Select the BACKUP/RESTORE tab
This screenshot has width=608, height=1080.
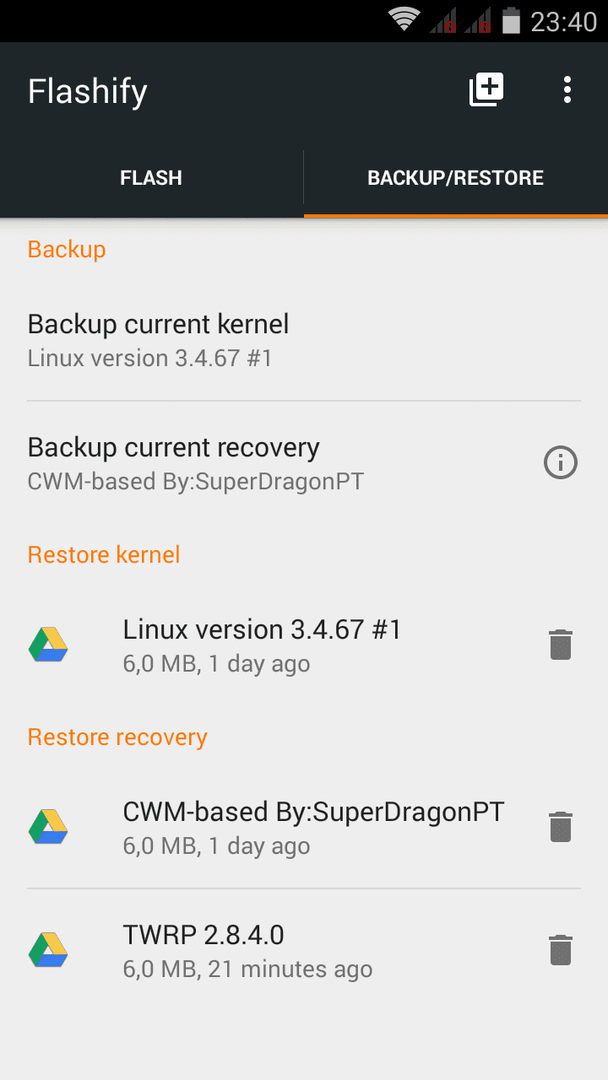456,178
